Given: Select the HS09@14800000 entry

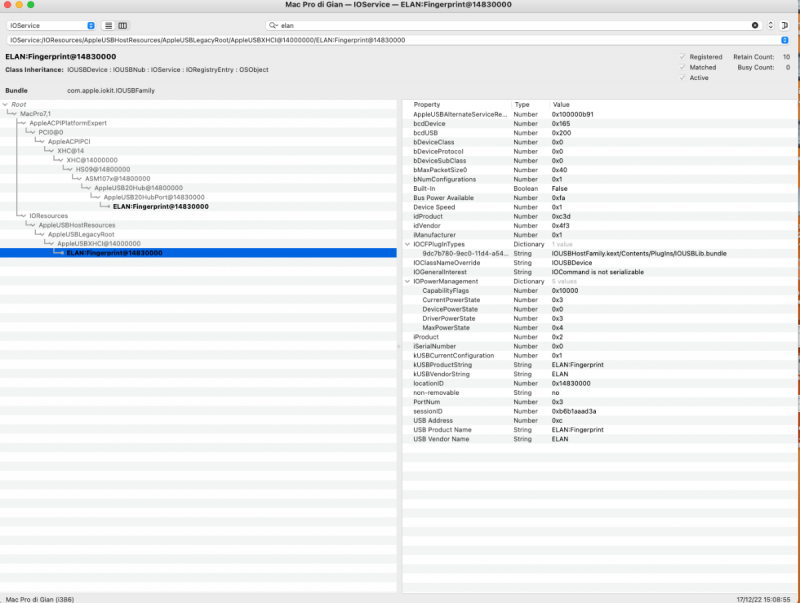Looking at the screenshot, I should [103, 169].
